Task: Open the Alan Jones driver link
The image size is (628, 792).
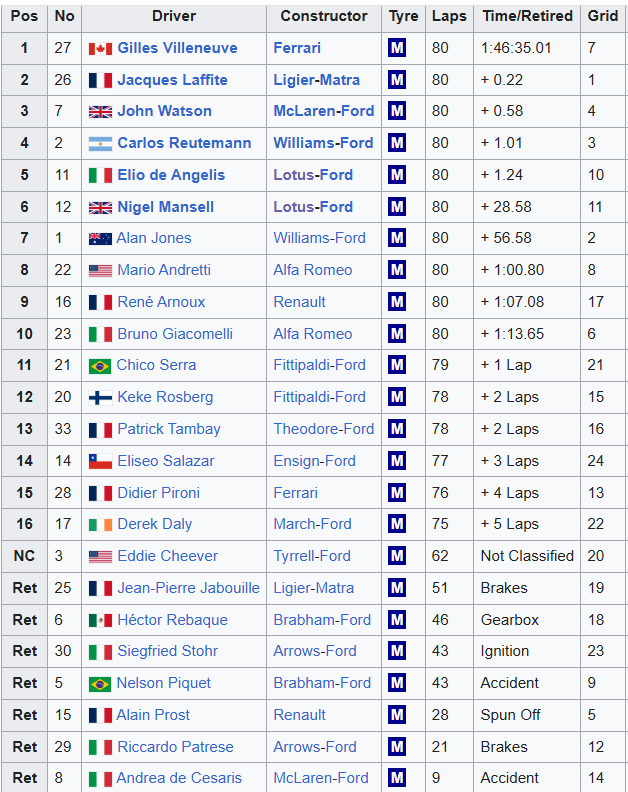Action: point(154,238)
